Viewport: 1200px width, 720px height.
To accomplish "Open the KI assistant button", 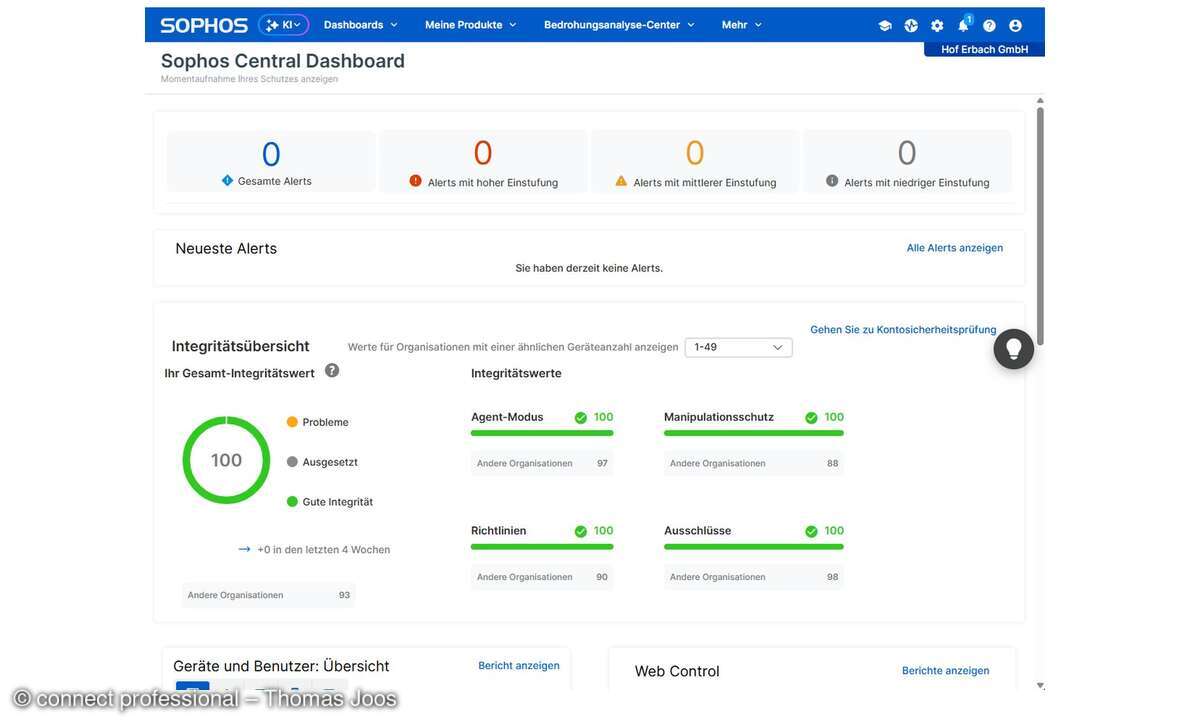I will point(284,25).
